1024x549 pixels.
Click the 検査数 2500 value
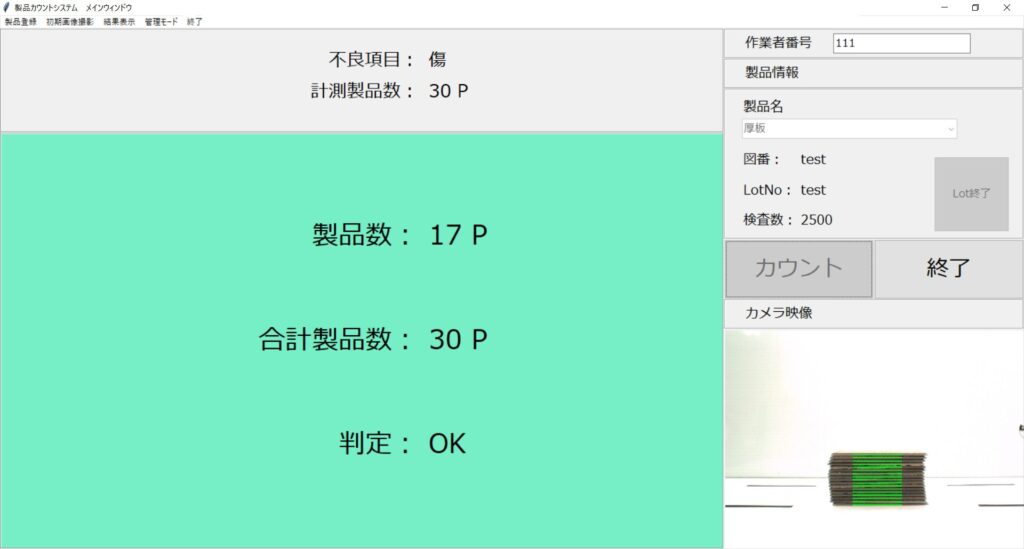click(x=816, y=220)
